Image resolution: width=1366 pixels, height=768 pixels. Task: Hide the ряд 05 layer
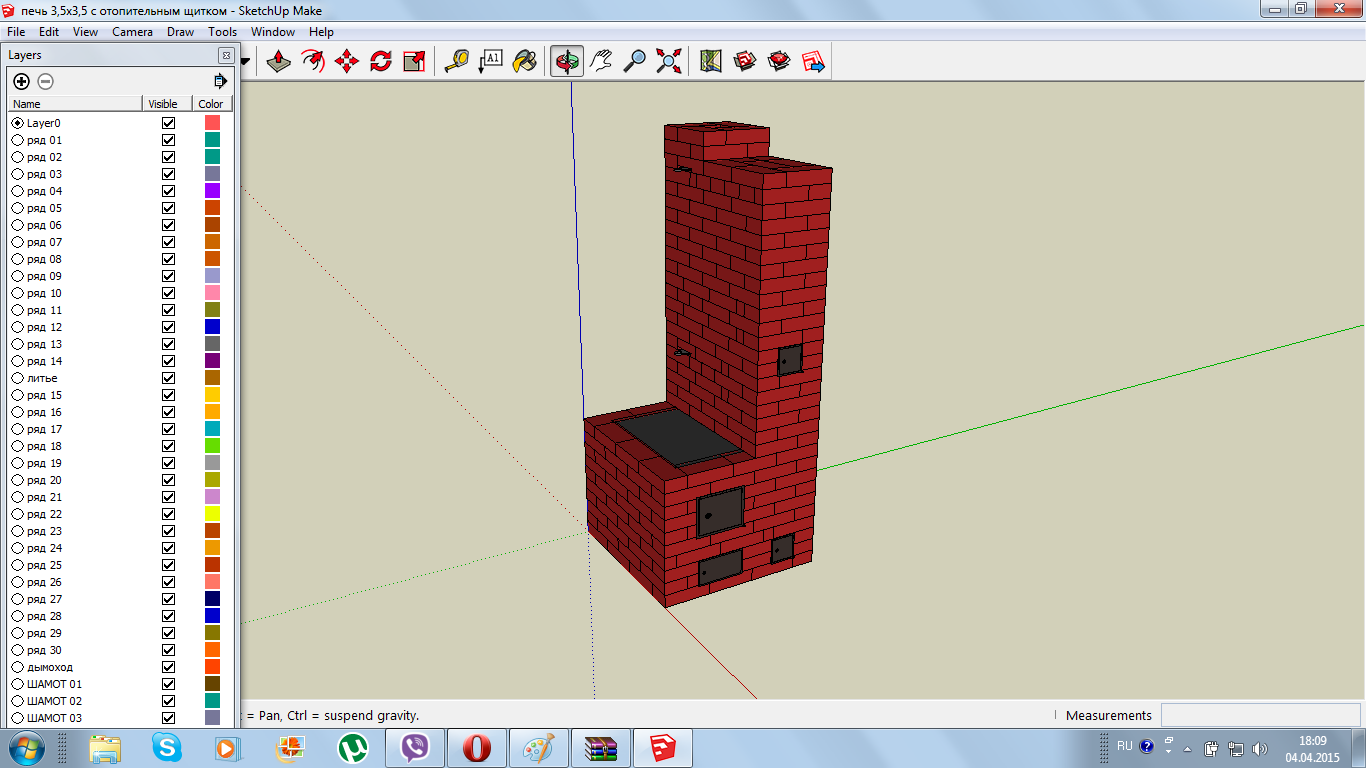(168, 208)
